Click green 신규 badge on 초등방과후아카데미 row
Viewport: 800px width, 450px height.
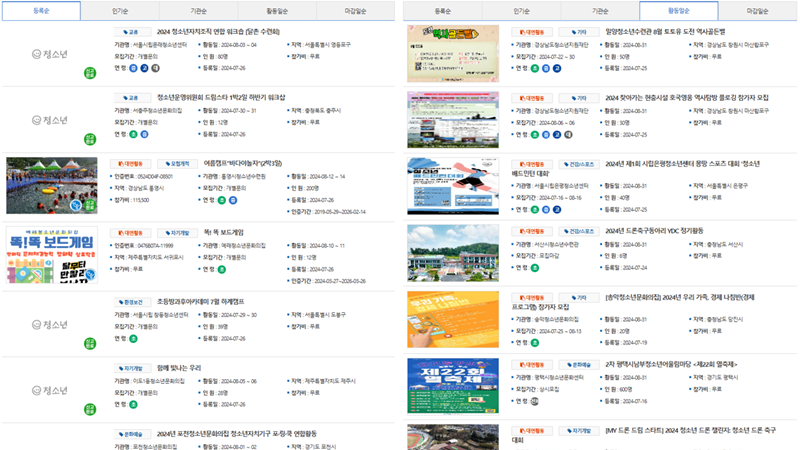(x=90, y=344)
